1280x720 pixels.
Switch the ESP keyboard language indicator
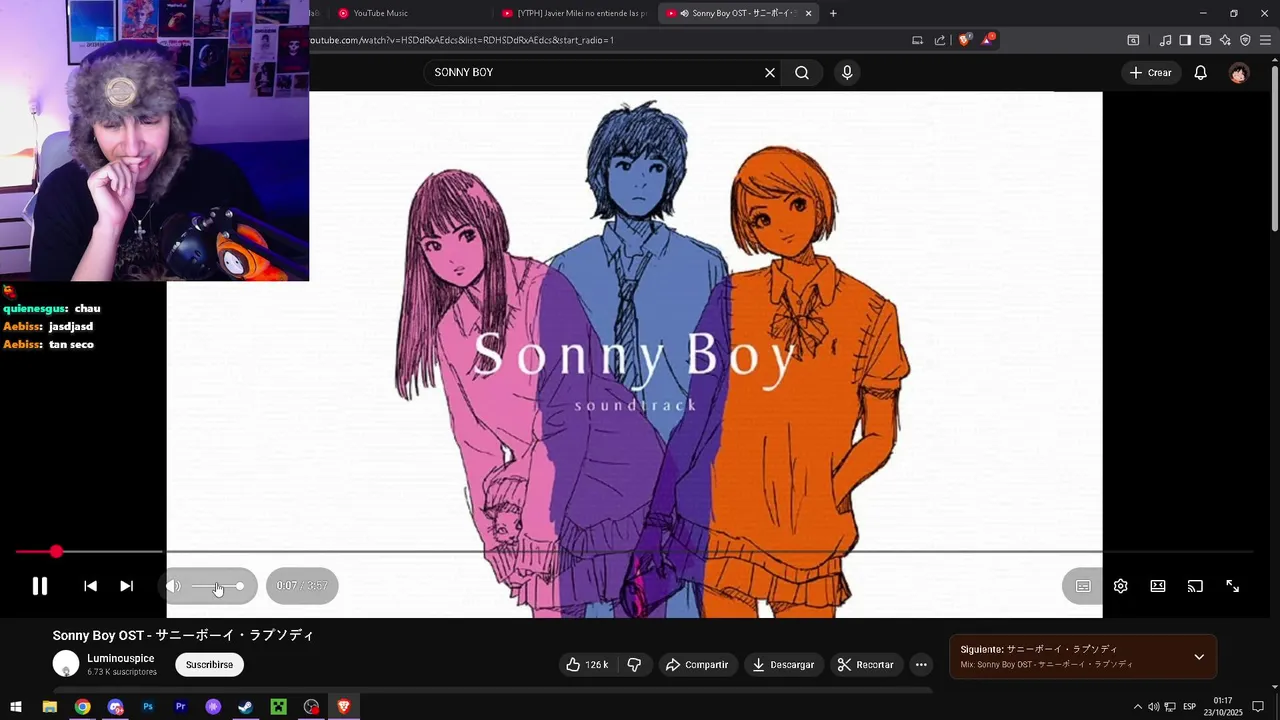(x=1190, y=707)
